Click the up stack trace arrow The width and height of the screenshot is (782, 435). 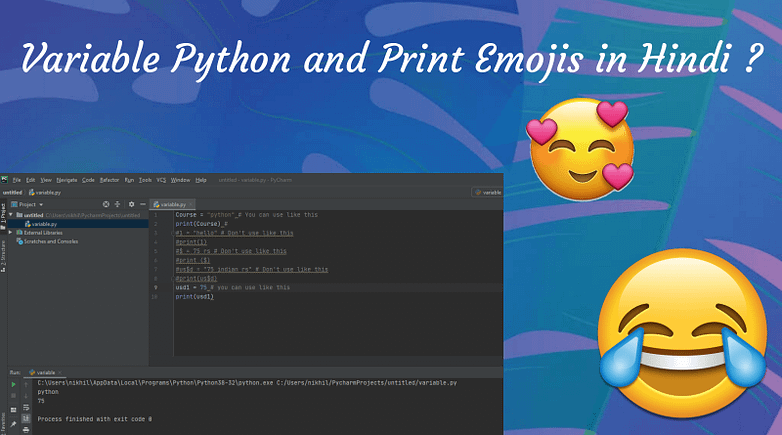[x=26, y=385]
